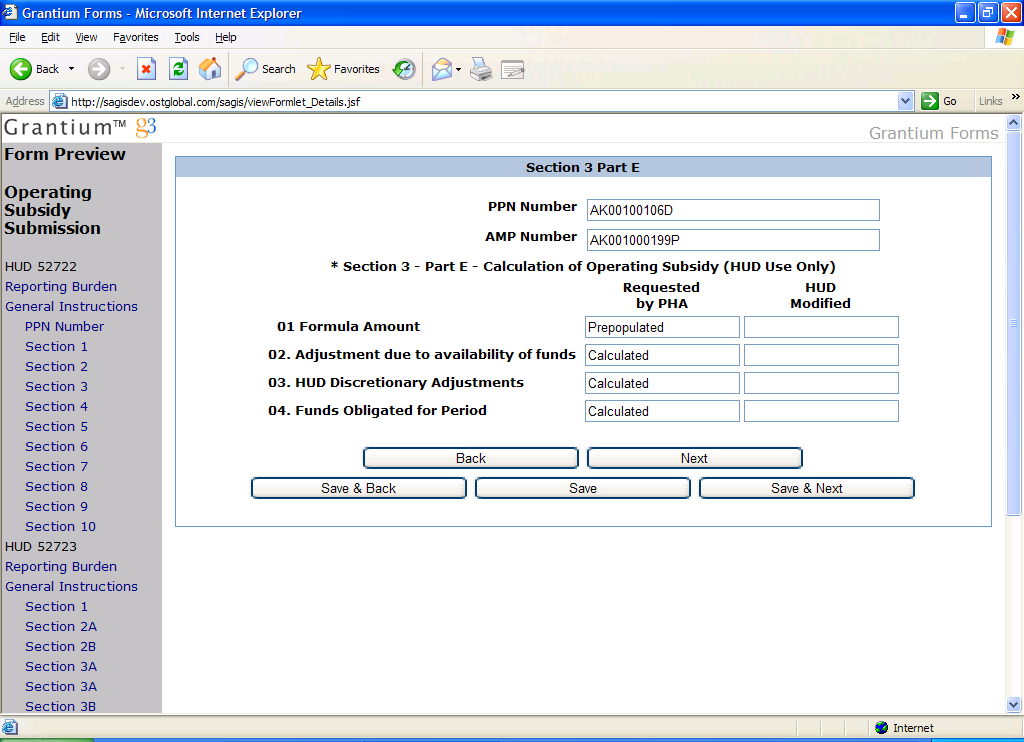Viewport: 1024px width, 742px height.
Task: Open Favorites star toolbar button
Action: (344, 69)
